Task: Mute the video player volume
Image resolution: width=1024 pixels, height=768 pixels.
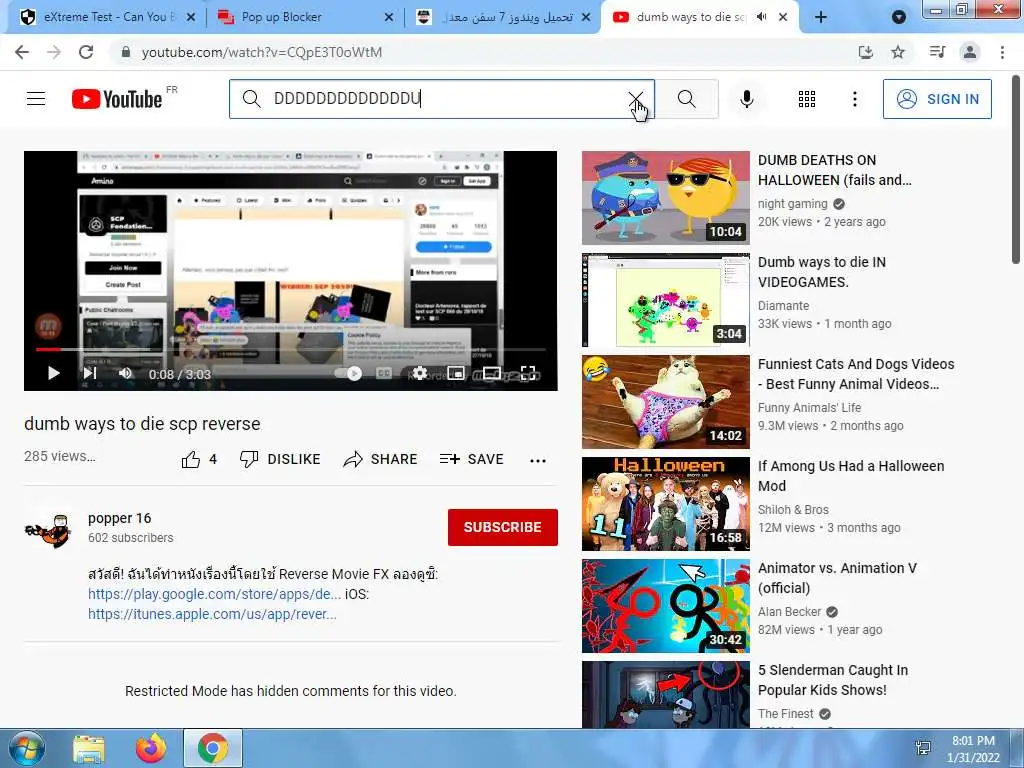Action: (125, 373)
